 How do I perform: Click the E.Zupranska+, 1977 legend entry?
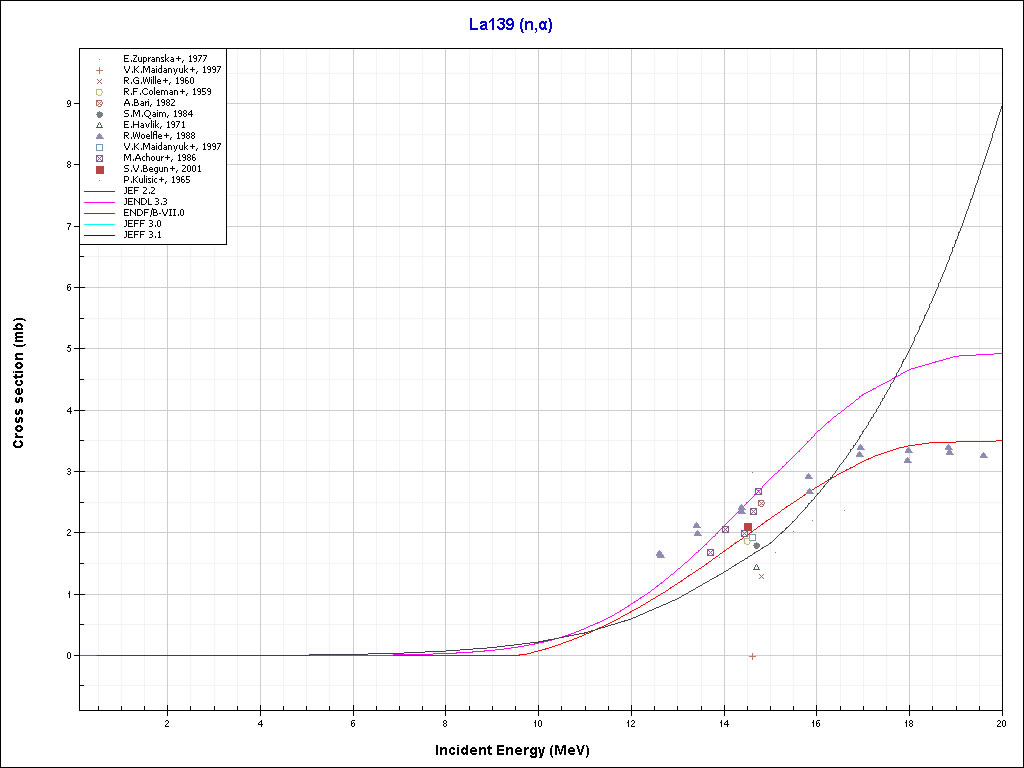165,59
